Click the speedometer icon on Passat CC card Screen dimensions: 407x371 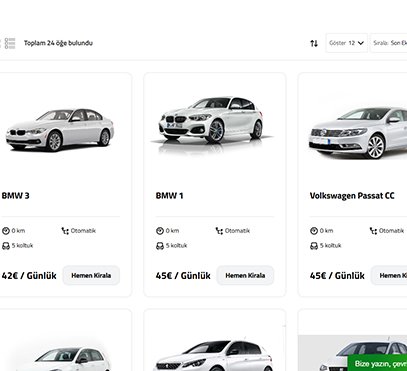(x=314, y=231)
